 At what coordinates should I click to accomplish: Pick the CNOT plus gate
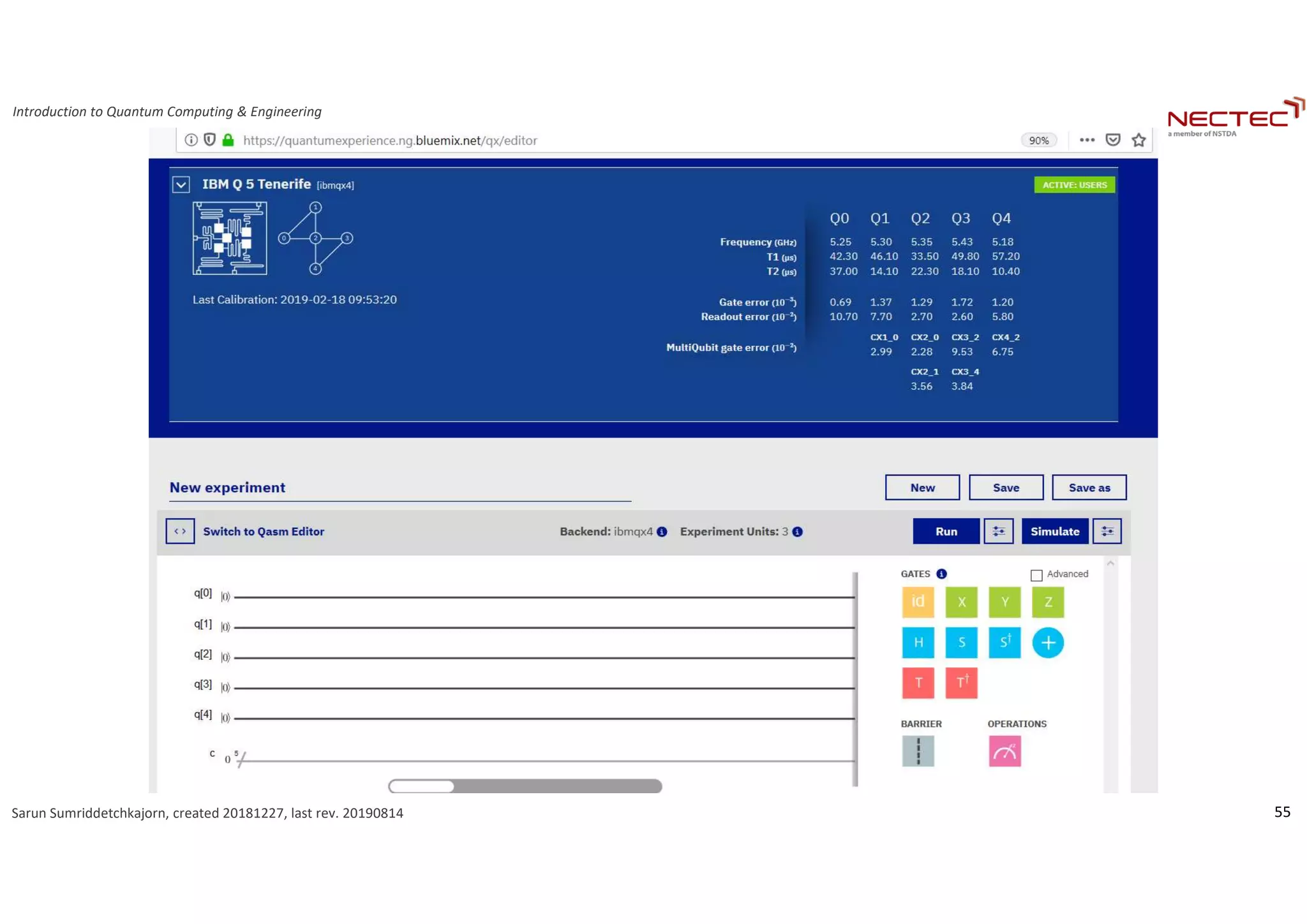[x=1047, y=642]
